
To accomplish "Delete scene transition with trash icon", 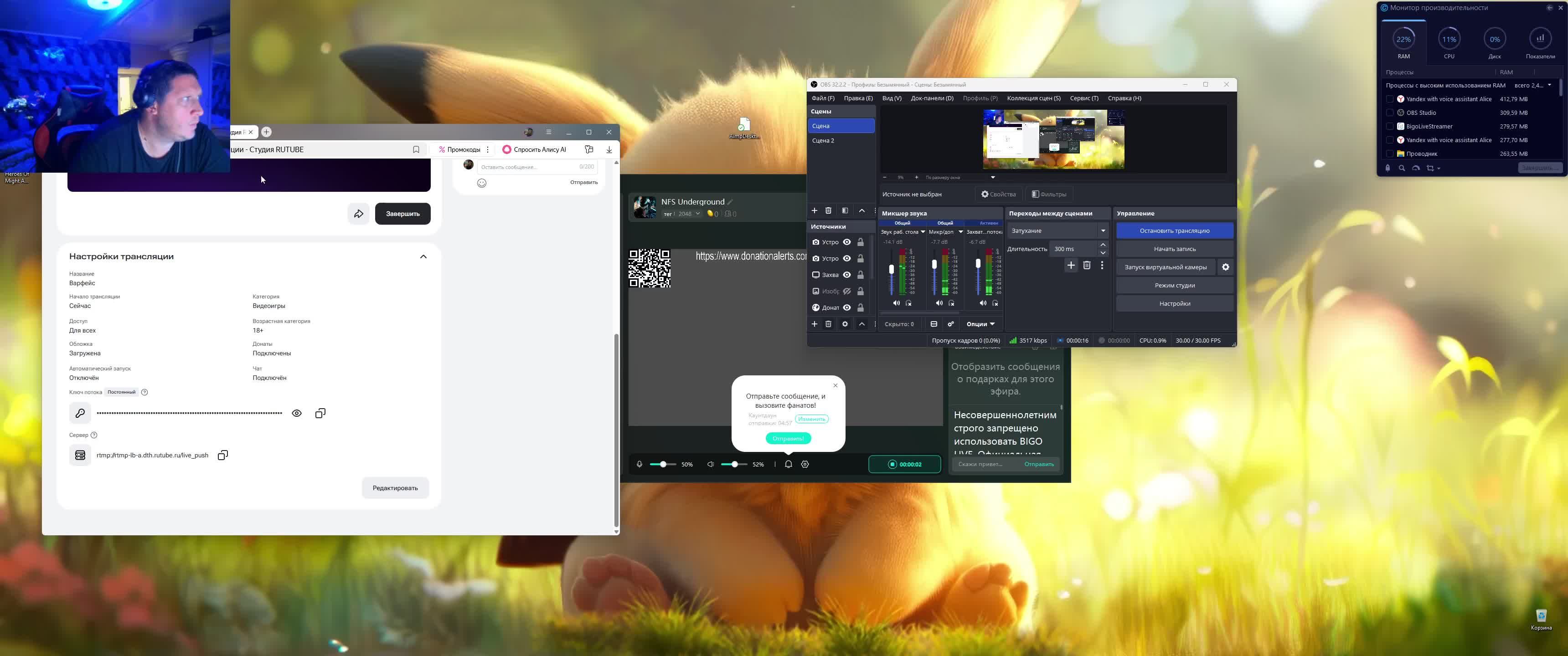I will 1087,265.
